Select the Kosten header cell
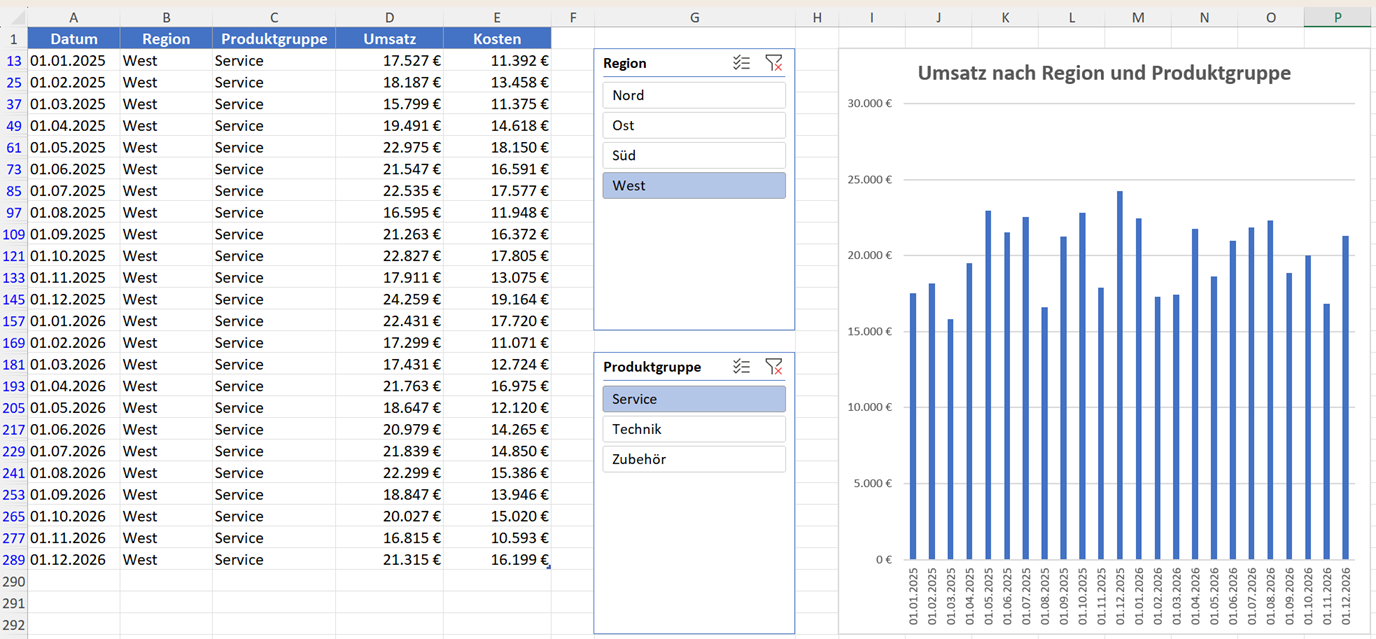Screen dimensions: 1376x639 (497, 38)
